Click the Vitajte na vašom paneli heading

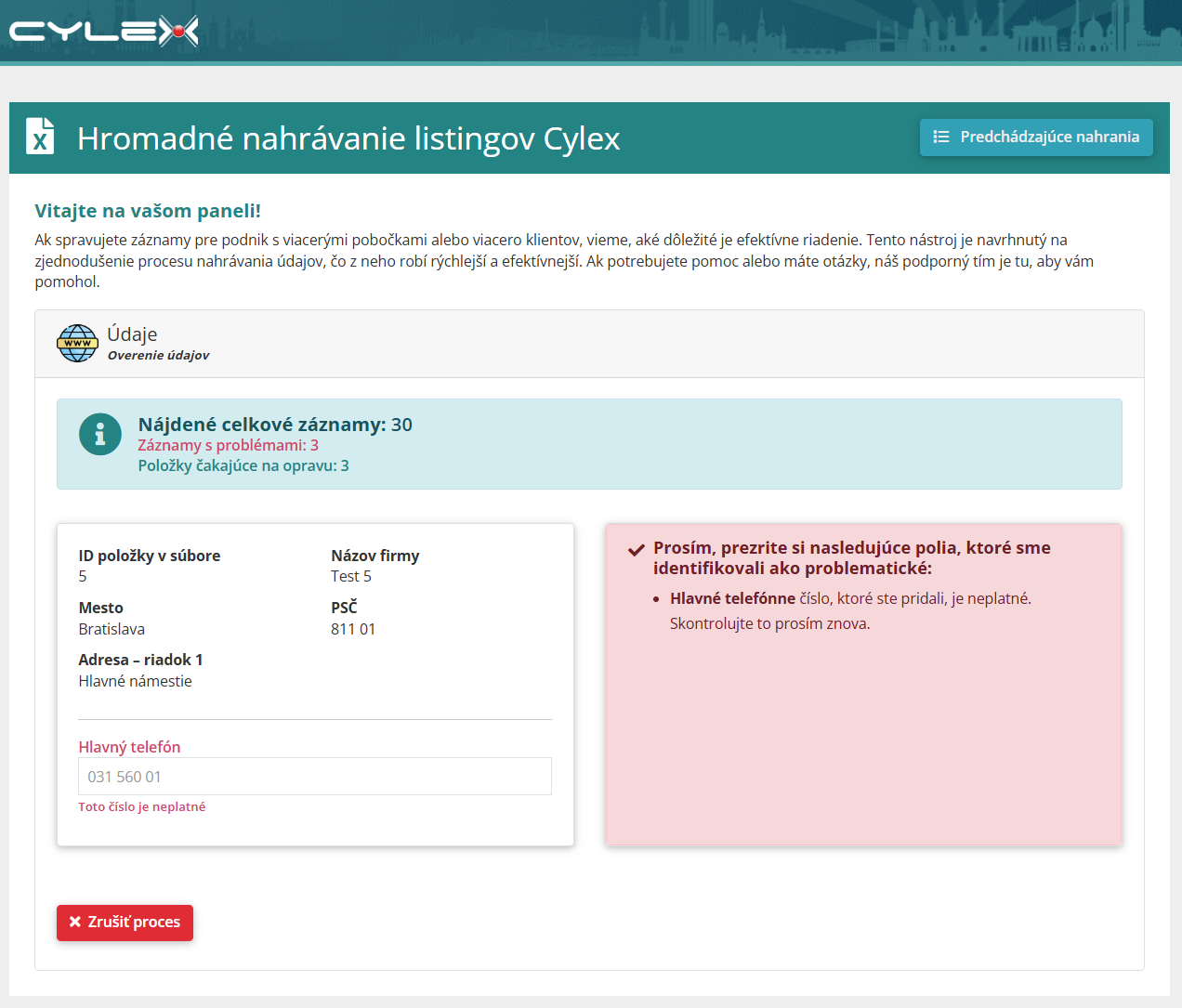(x=148, y=211)
